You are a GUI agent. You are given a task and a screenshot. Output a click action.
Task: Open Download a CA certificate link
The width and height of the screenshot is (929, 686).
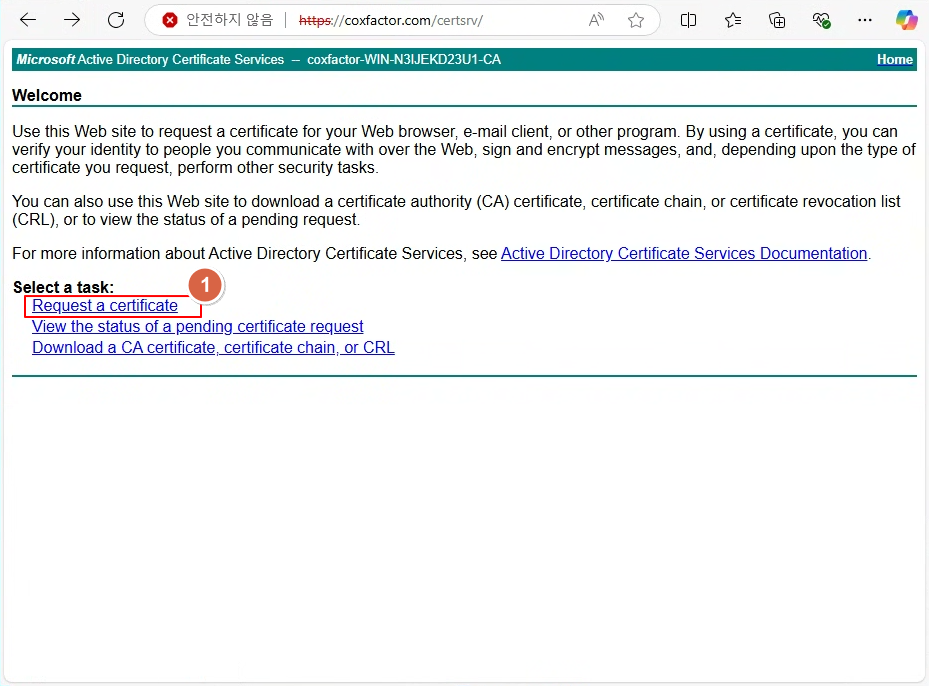213,348
